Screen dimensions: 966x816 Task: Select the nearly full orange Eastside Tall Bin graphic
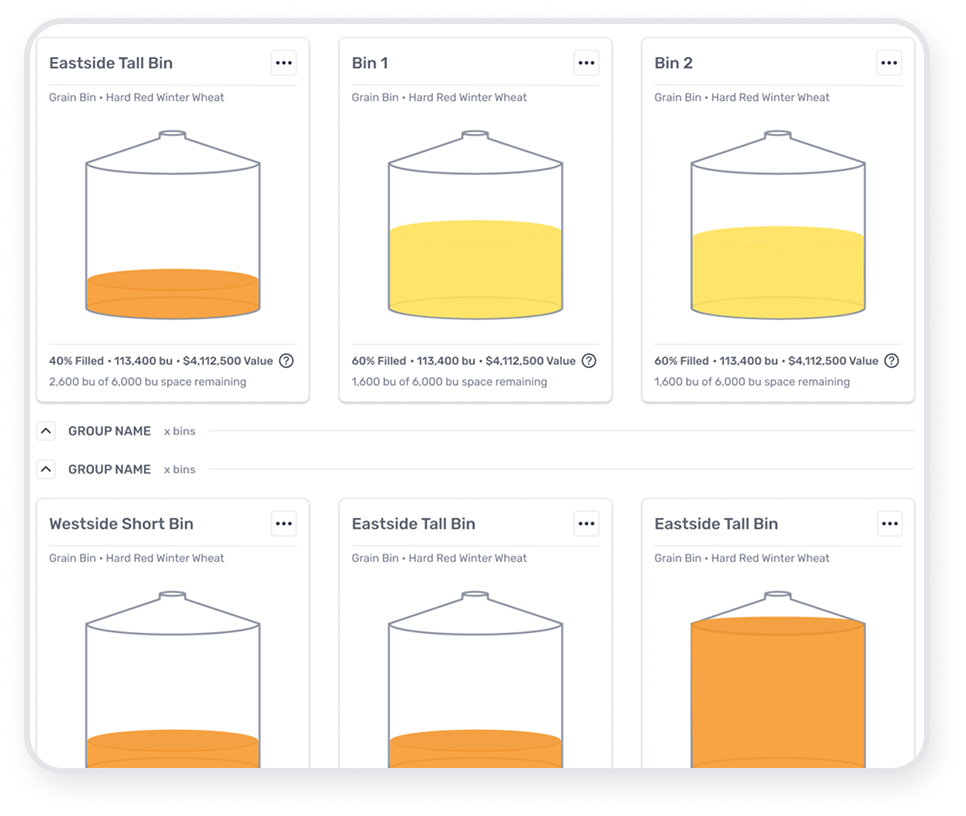point(778,690)
